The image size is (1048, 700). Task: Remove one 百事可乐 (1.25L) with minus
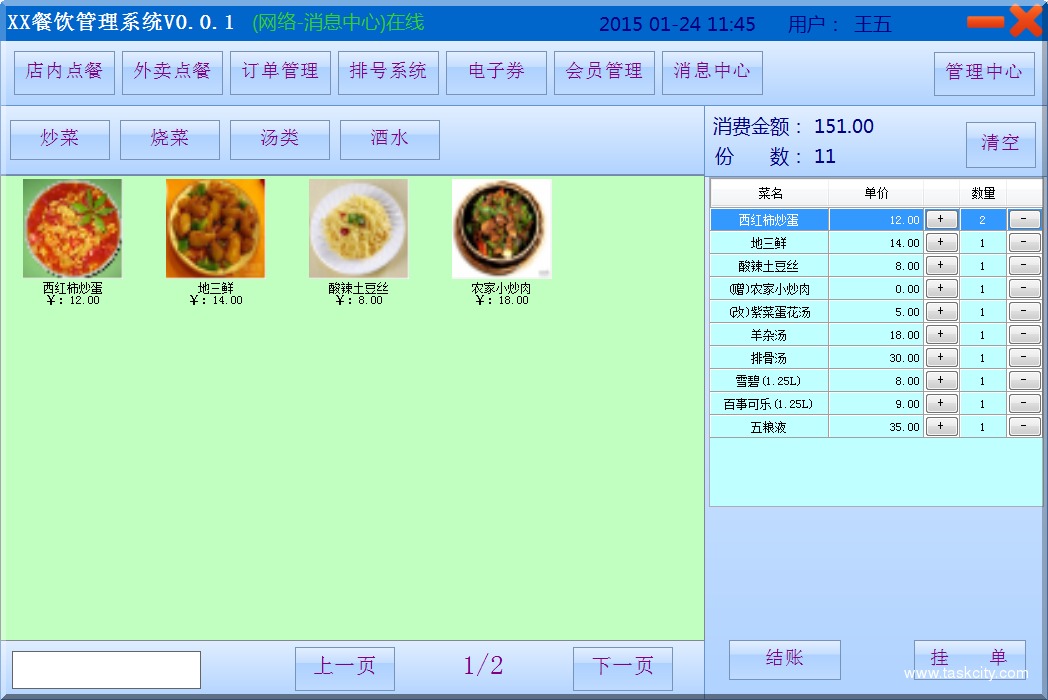coord(1024,404)
